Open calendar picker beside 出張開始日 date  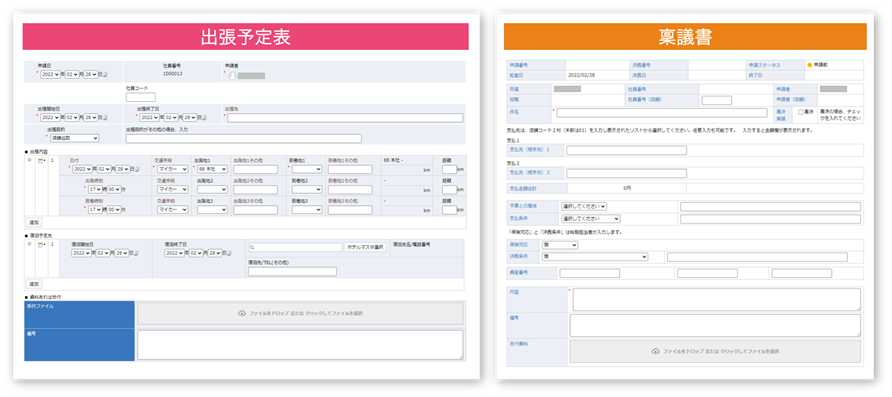click(x=105, y=117)
